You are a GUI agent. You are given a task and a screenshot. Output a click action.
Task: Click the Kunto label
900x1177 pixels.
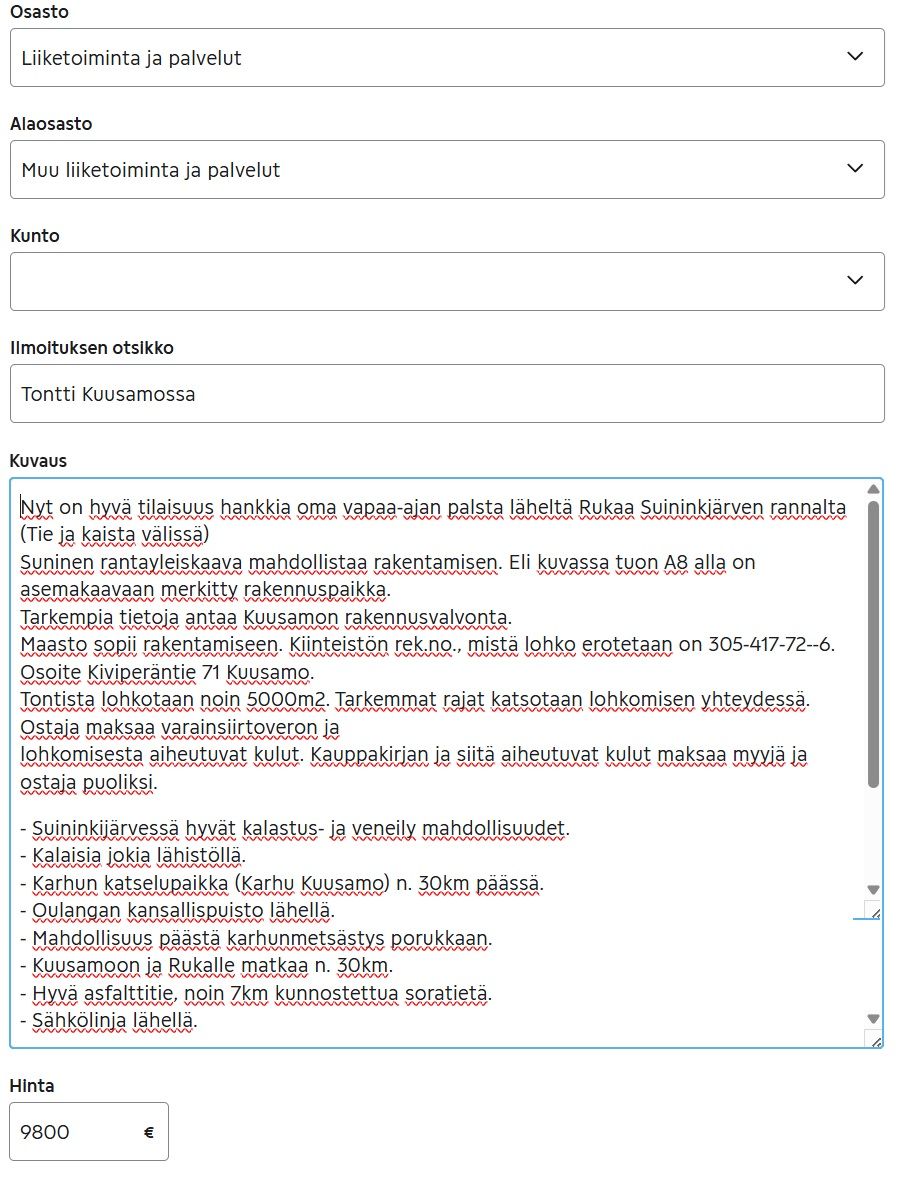[x=35, y=236]
